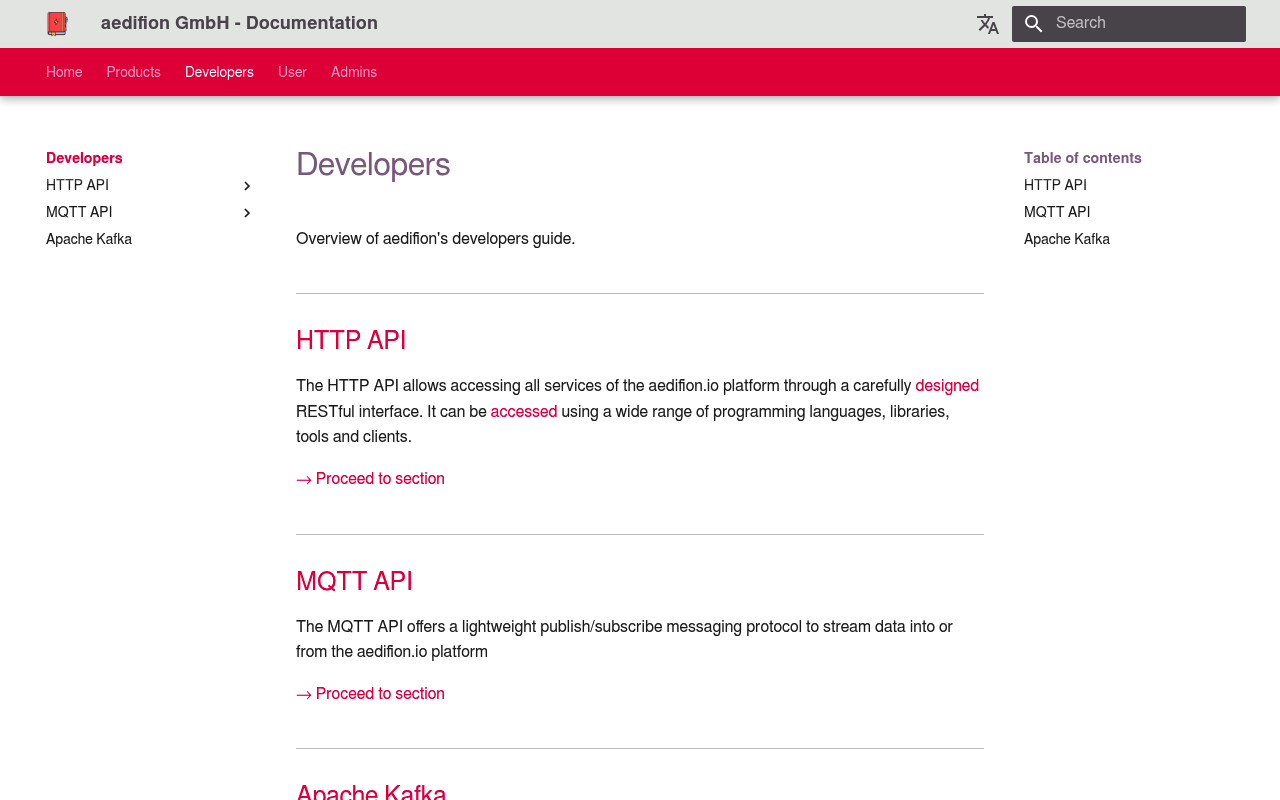Open Apache Kafka in the left sidebar
This screenshot has height=800, width=1280.
89,239
